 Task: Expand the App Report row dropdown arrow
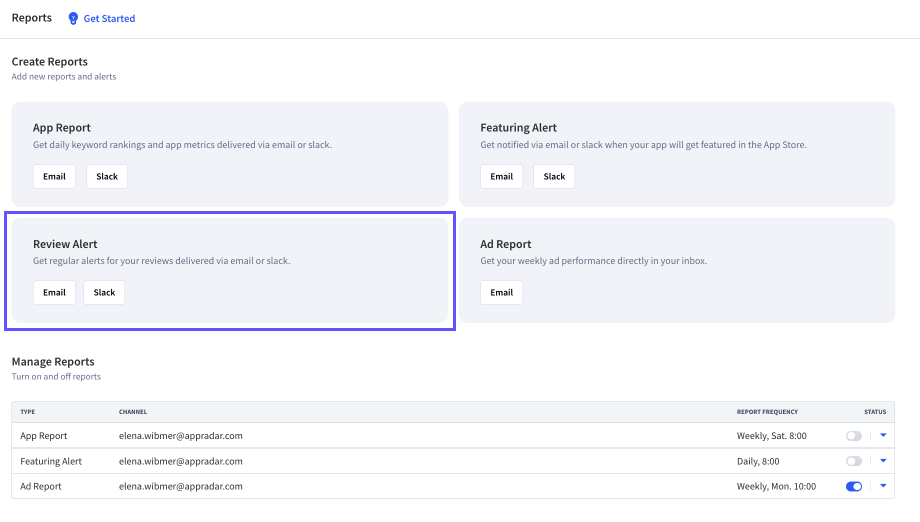(883, 435)
